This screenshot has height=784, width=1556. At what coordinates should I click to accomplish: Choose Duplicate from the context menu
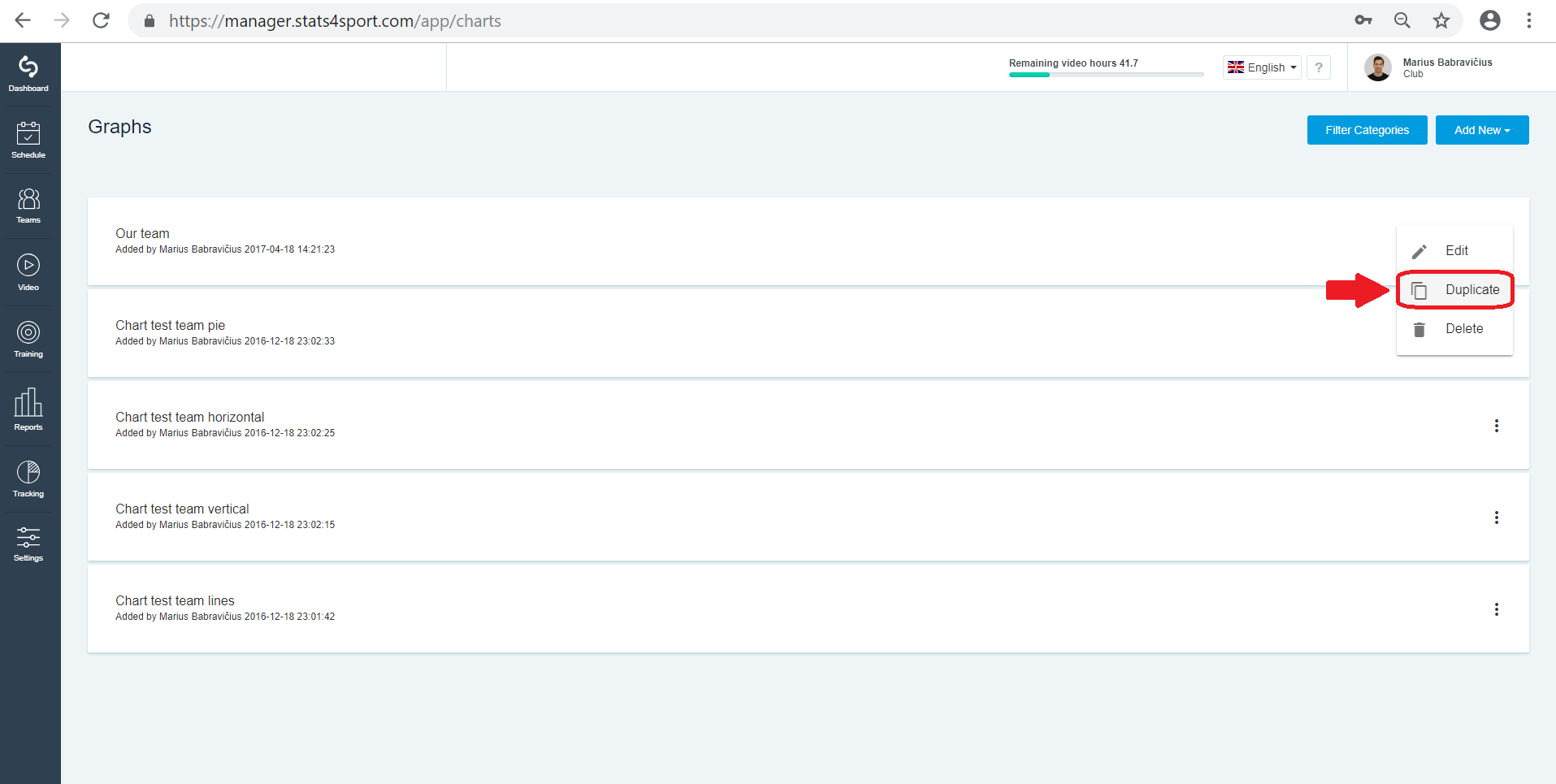click(x=1454, y=290)
